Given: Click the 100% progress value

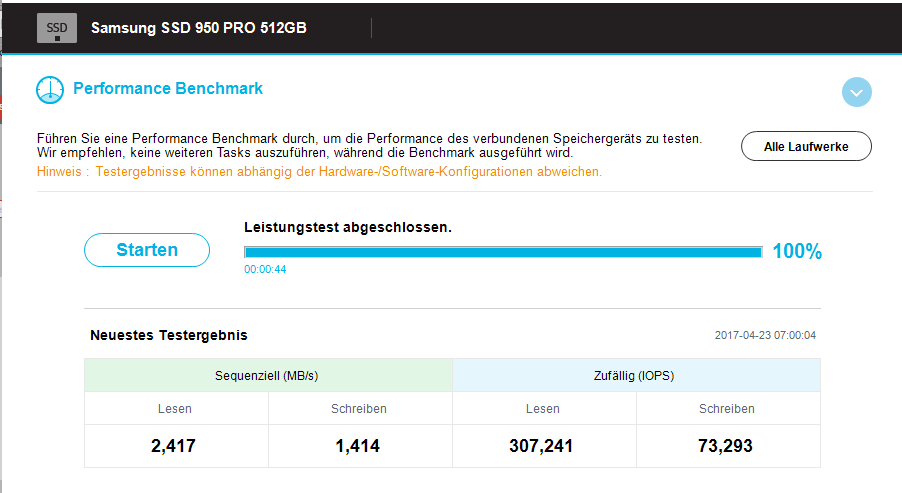Looking at the screenshot, I should click(x=797, y=251).
